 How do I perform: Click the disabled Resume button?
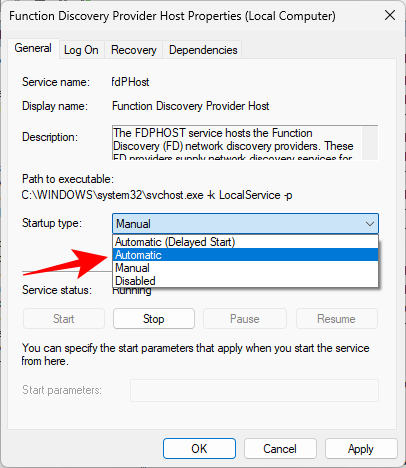point(337,319)
